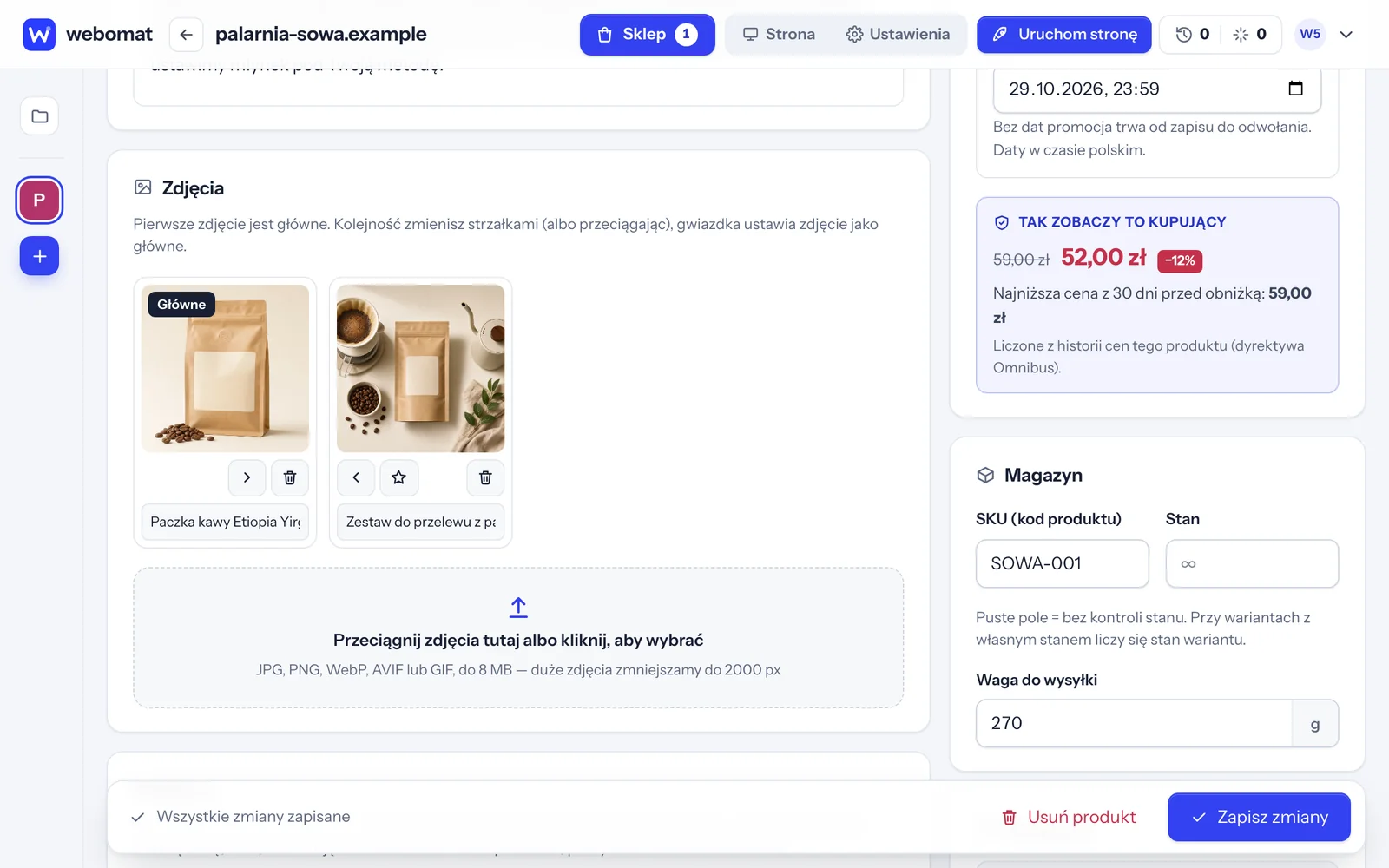
Task: Go back with the arrow button
Action: tap(186, 35)
